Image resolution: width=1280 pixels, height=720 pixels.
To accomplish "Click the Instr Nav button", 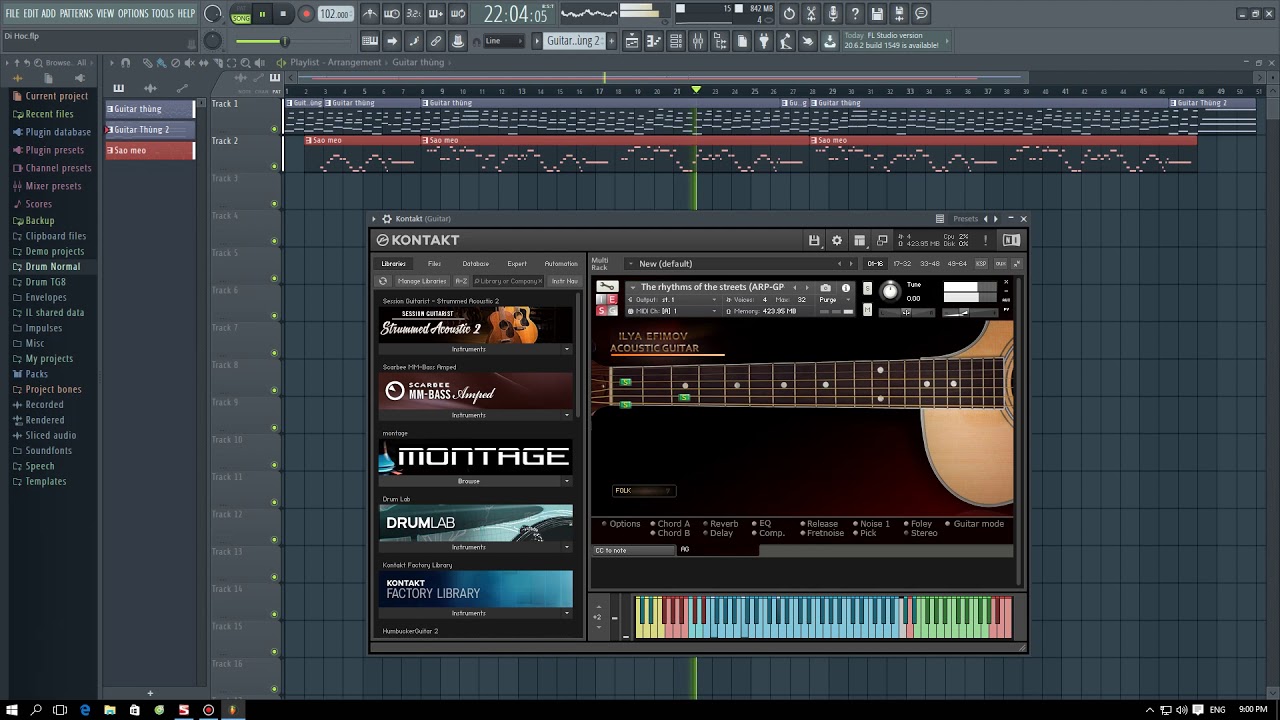I will [565, 281].
